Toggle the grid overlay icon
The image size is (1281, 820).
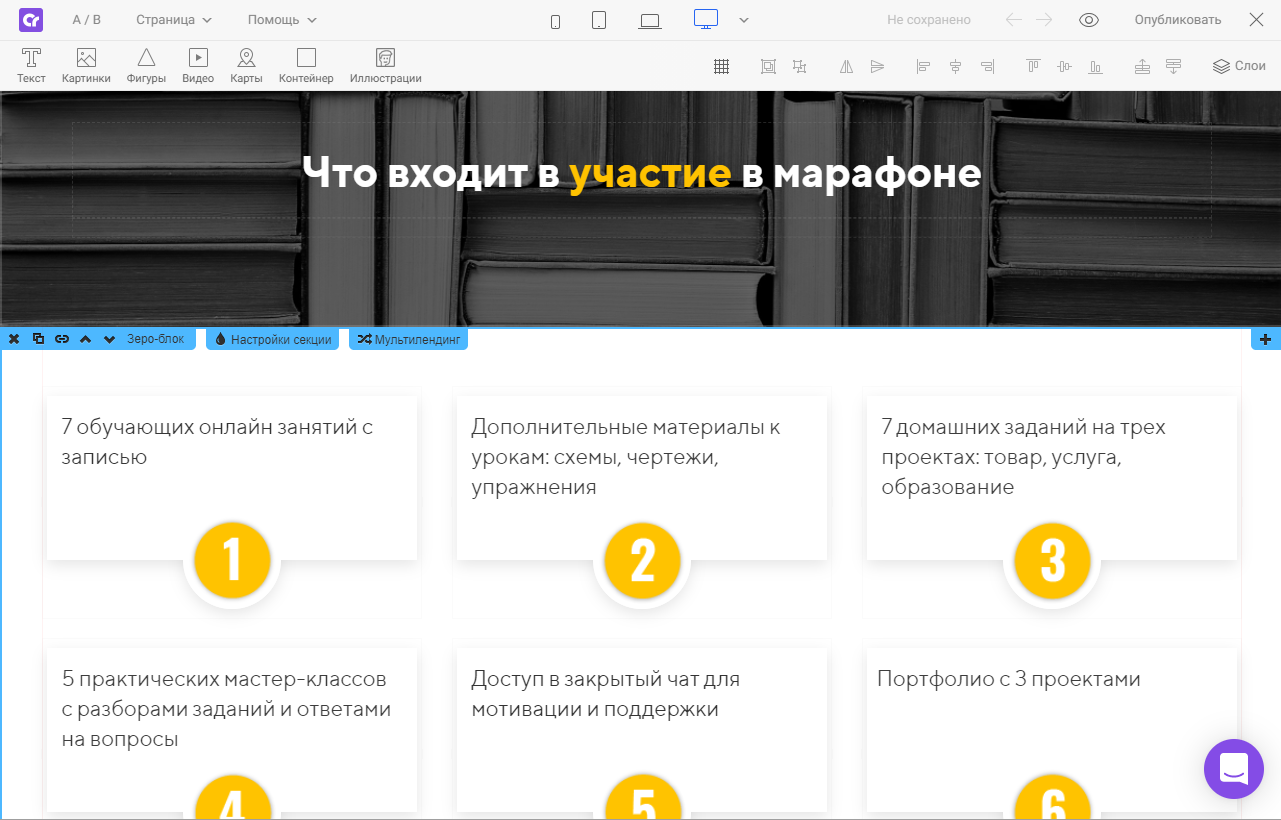pyautogui.click(x=721, y=67)
